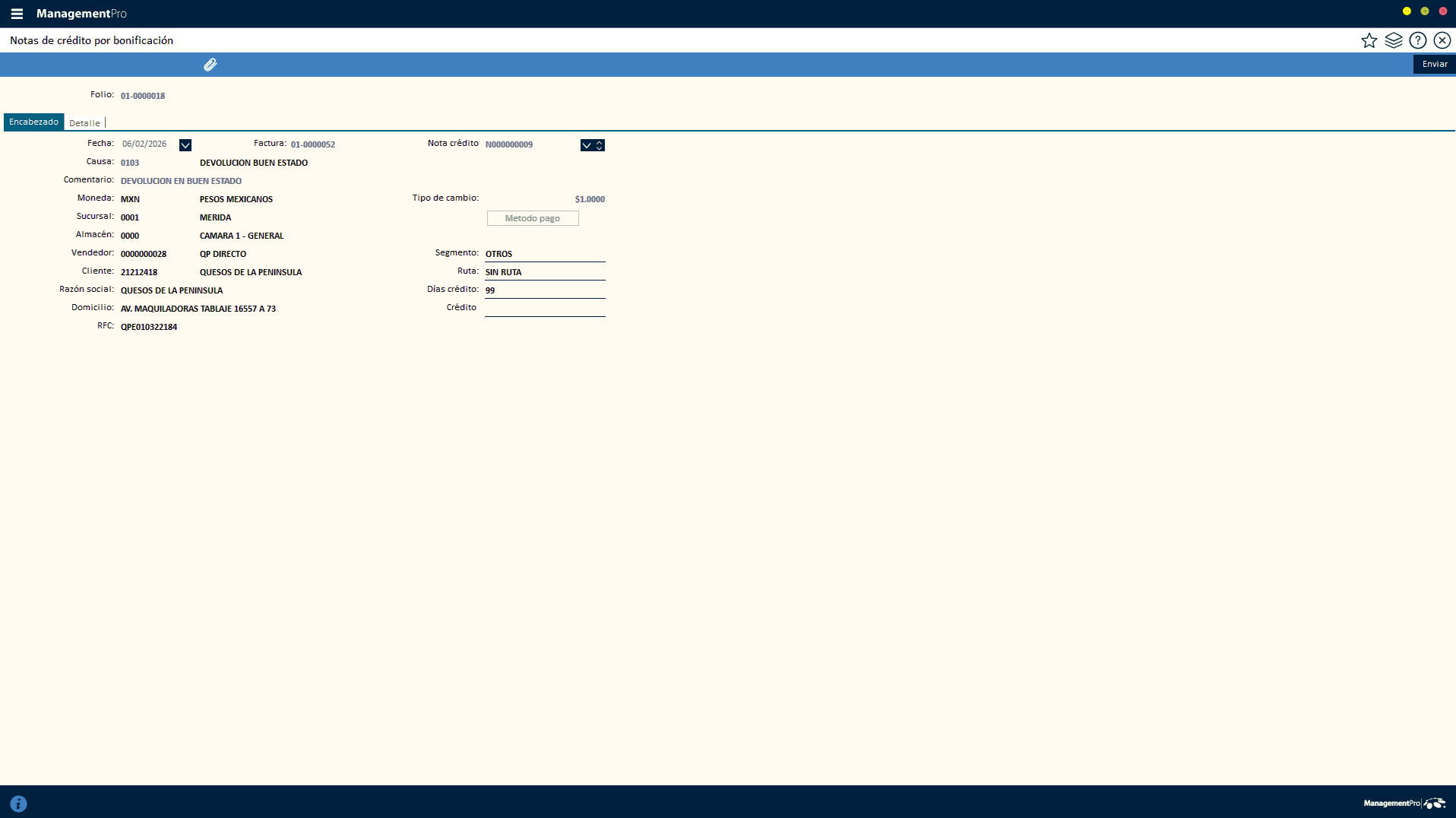This screenshot has height=818, width=1456.
Task: Switch to the Detalle tab
Action: [84, 123]
